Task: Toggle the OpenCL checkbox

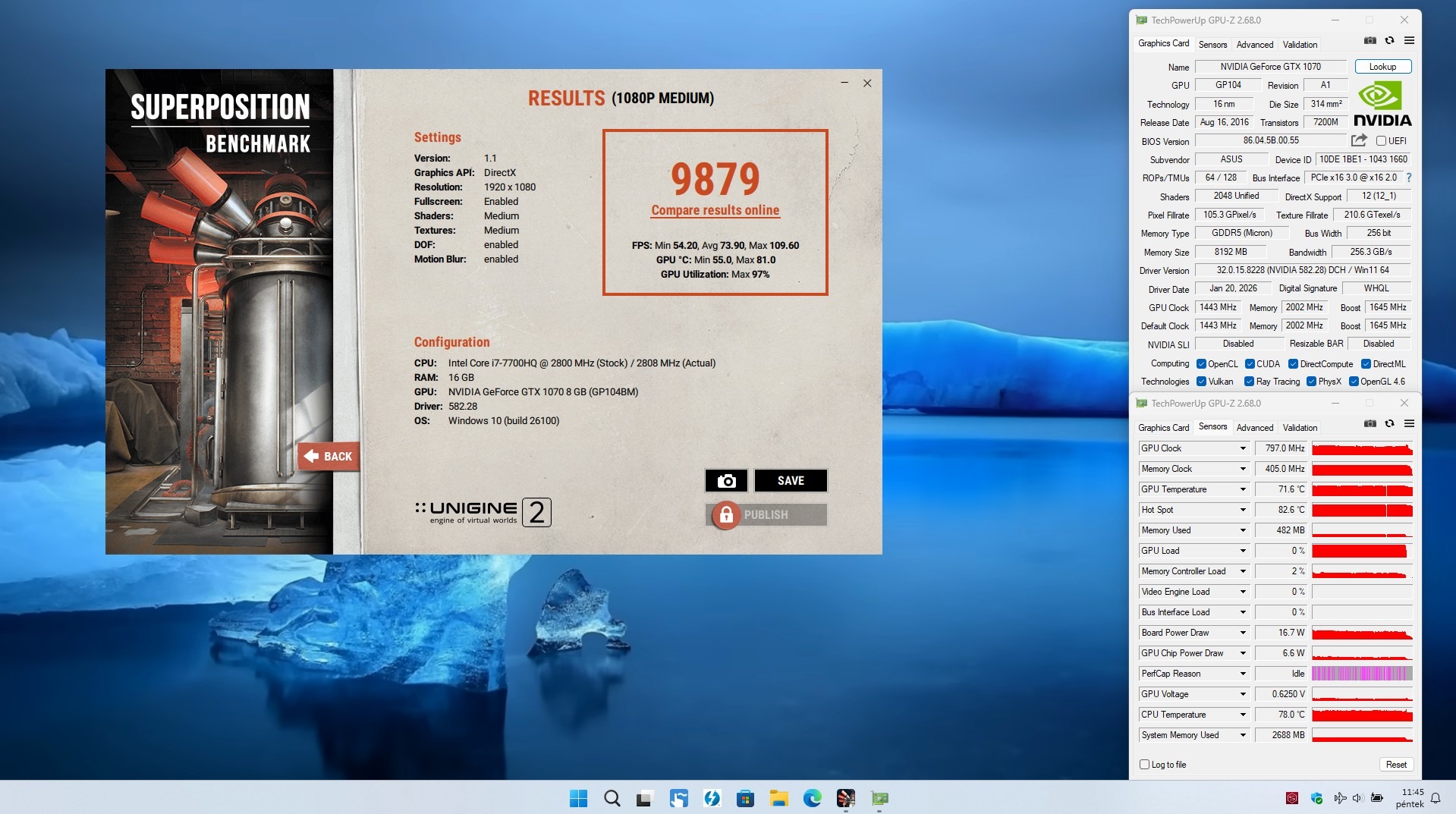Action: click(1201, 364)
